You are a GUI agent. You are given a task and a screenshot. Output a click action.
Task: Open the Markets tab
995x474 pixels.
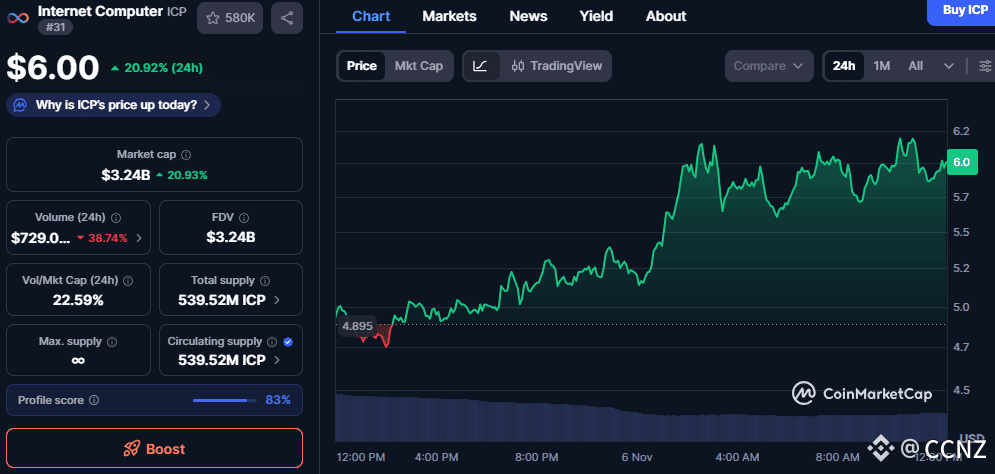click(449, 16)
